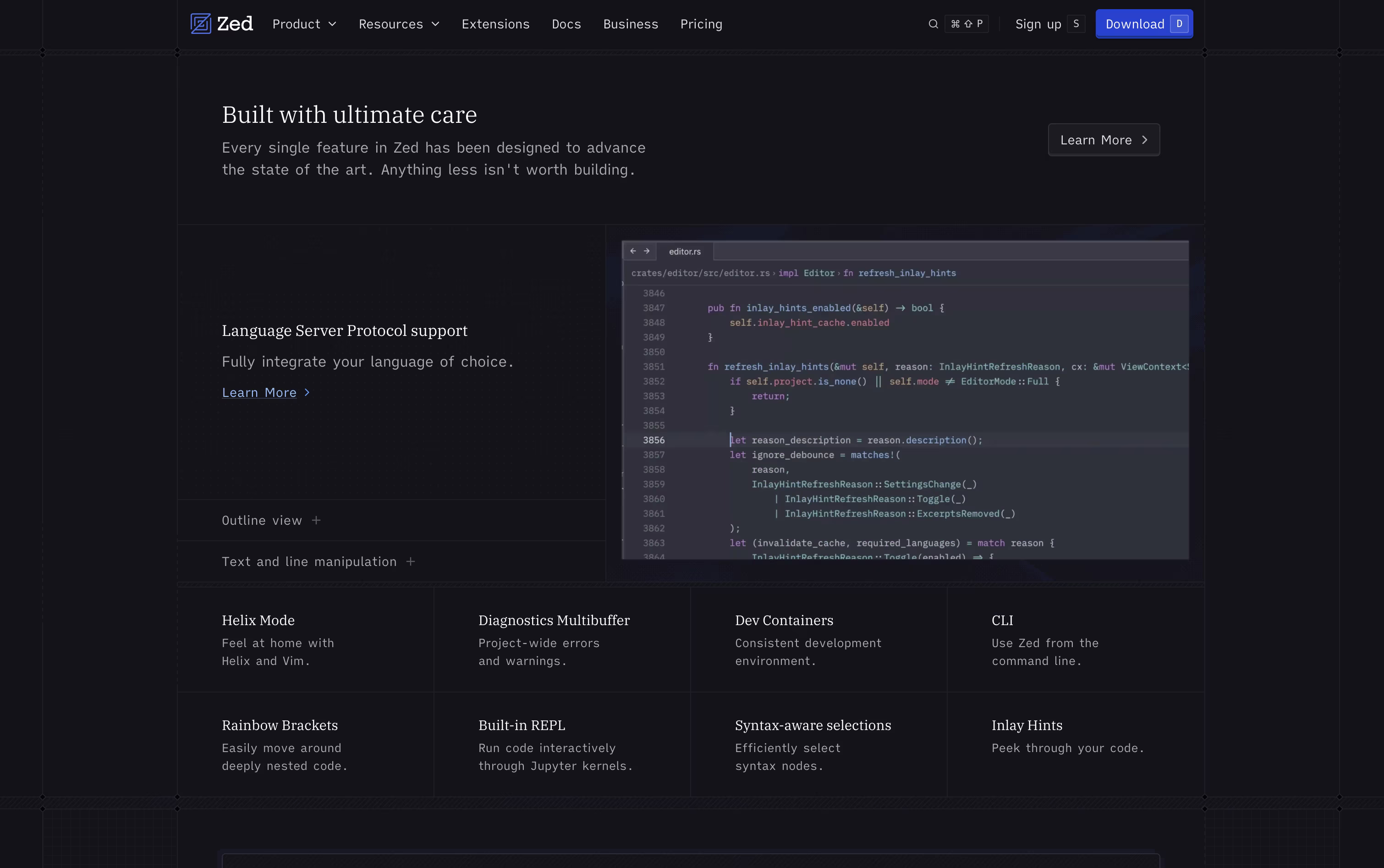Viewport: 1384px width, 868px height.
Task: Open the Helix Mode feature card
Action: (x=306, y=640)
